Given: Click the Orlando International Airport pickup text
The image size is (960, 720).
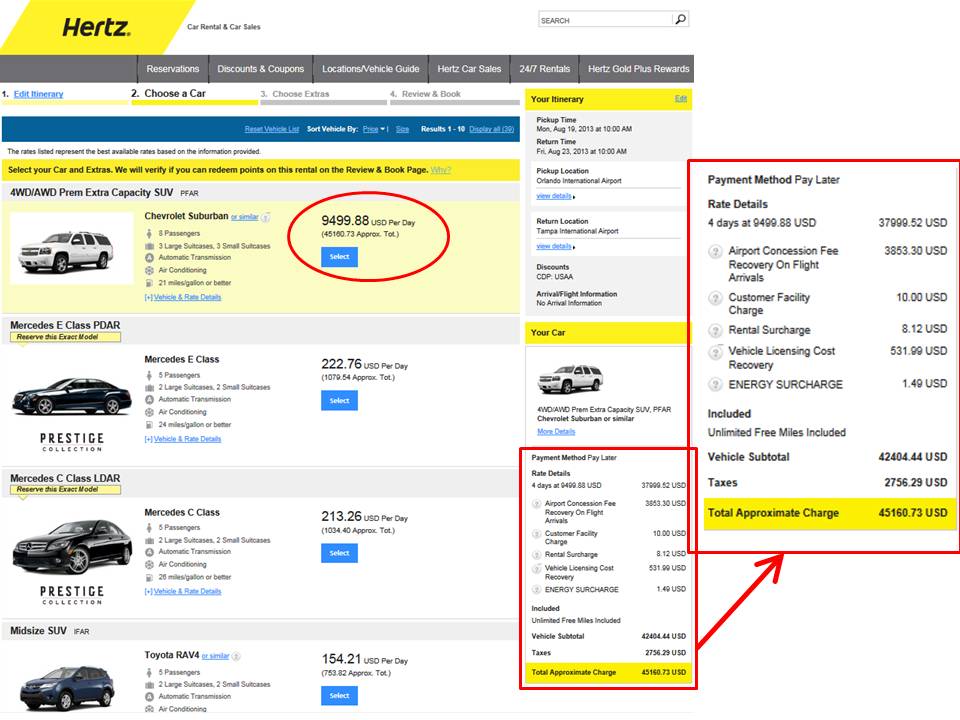Looking at the screenshot, I should pos(579,181).
